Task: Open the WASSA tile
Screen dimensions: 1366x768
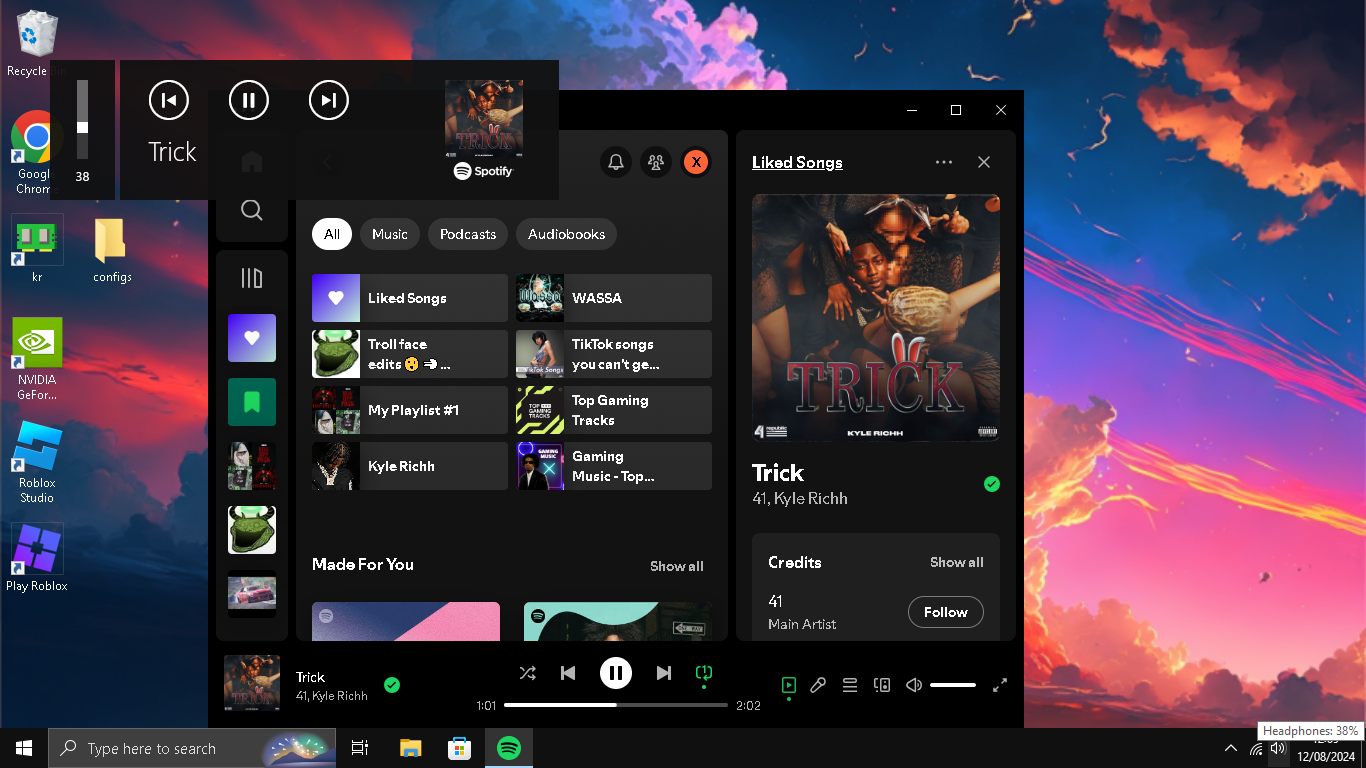Action: click(x=614, y=298)
